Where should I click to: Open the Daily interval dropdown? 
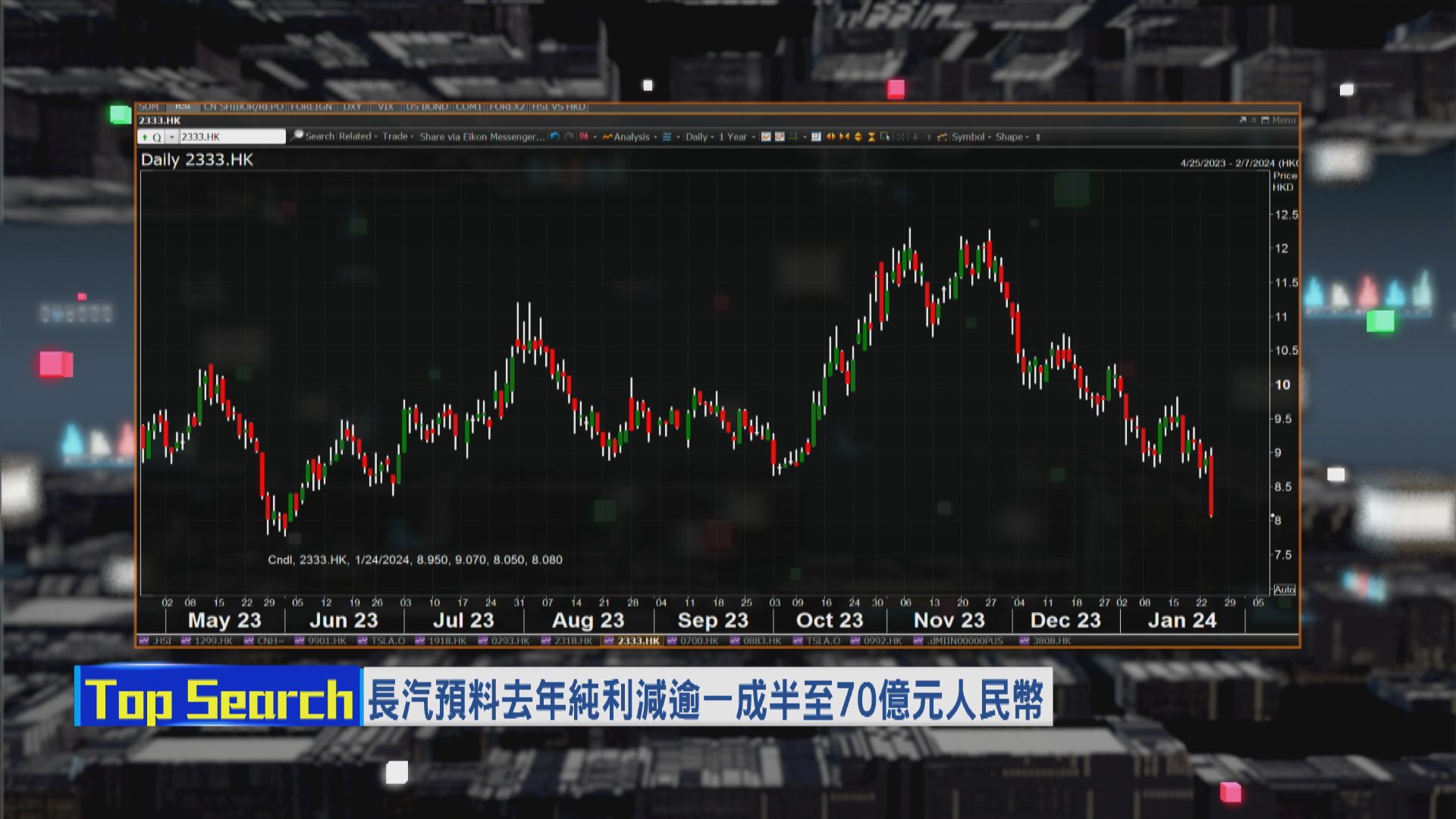tap(699, 136)
